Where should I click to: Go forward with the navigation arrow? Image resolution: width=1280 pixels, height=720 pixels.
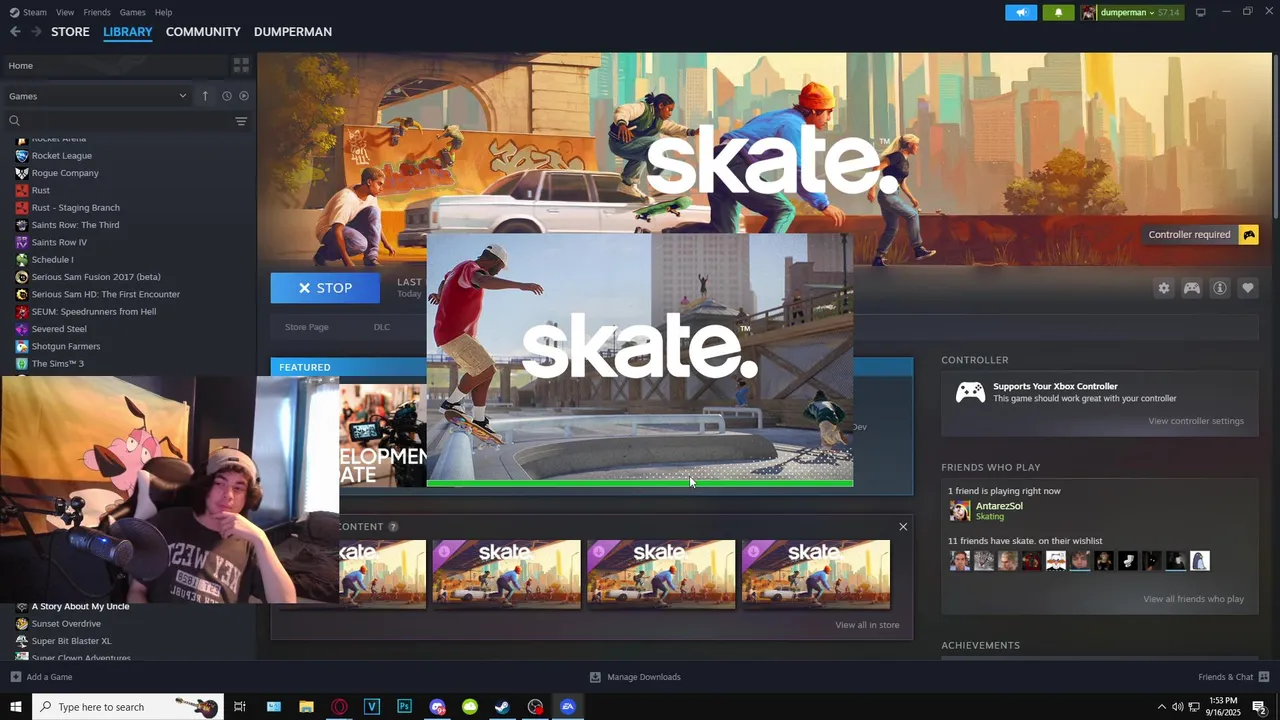pyautogui.click(x=36, y=32)
